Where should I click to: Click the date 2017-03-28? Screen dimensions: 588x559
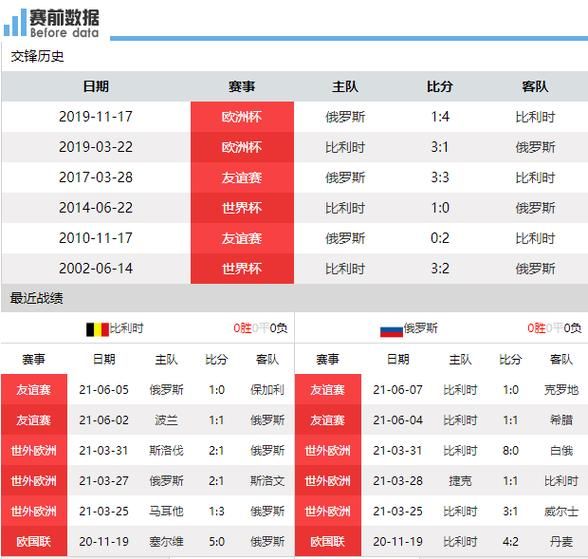click(x=96, y=177)
